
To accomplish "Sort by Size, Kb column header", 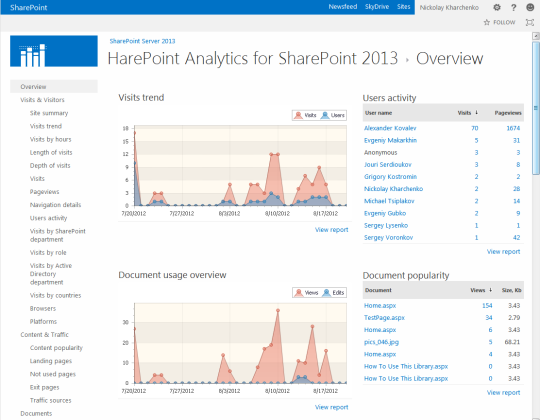I will [x=511, y=290].
